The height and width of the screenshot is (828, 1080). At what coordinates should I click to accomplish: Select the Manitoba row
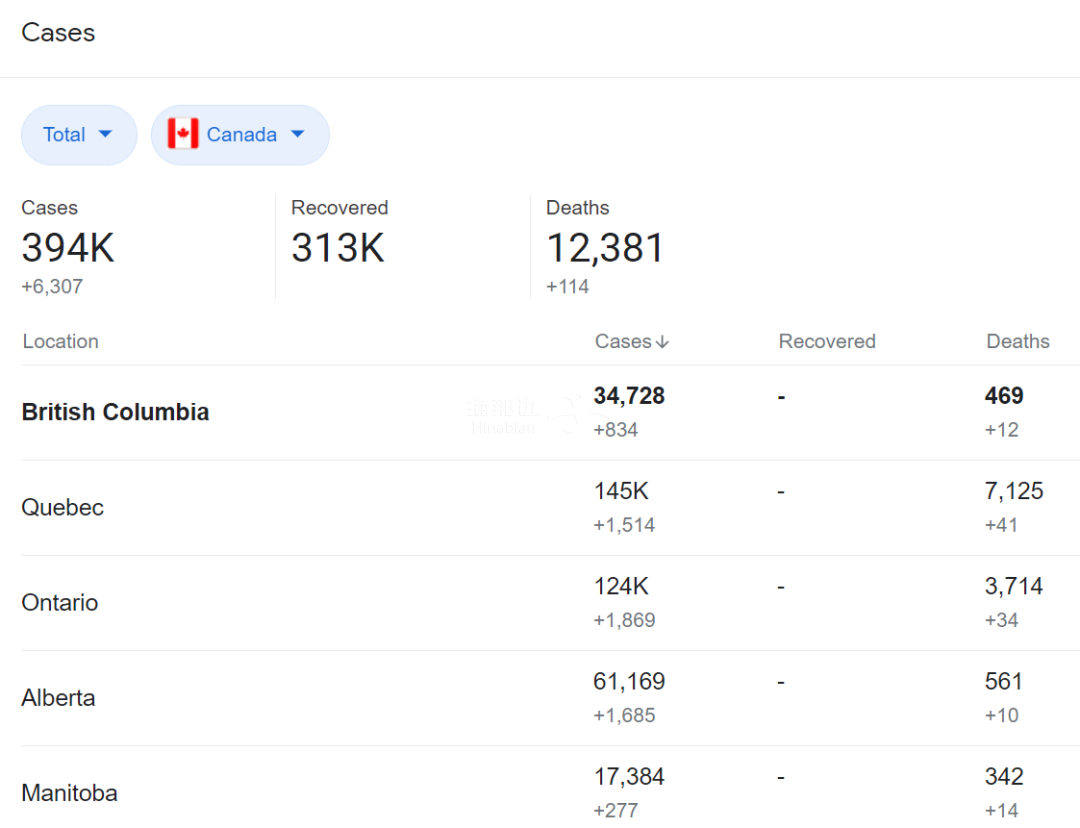[x=69, y=792]
